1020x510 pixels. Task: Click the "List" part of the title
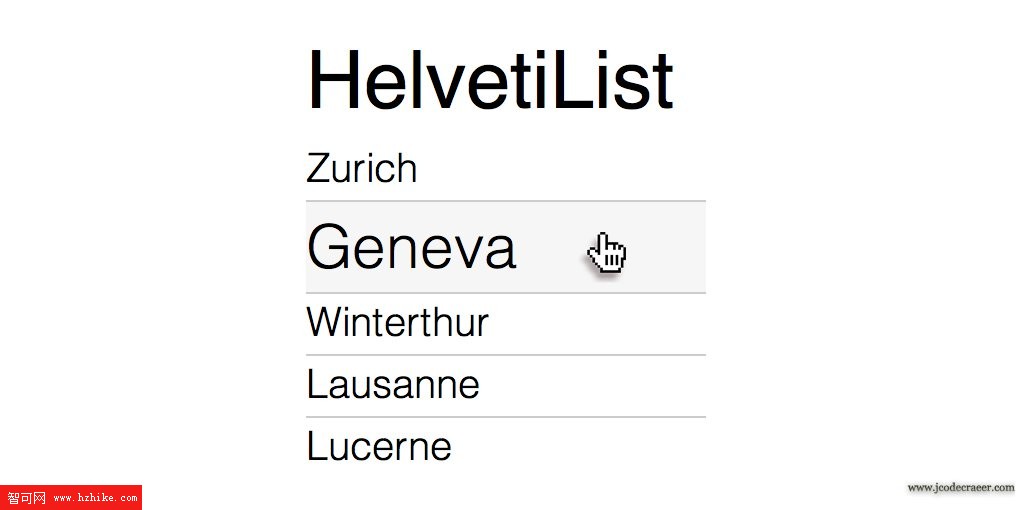[x=613, y=80]
